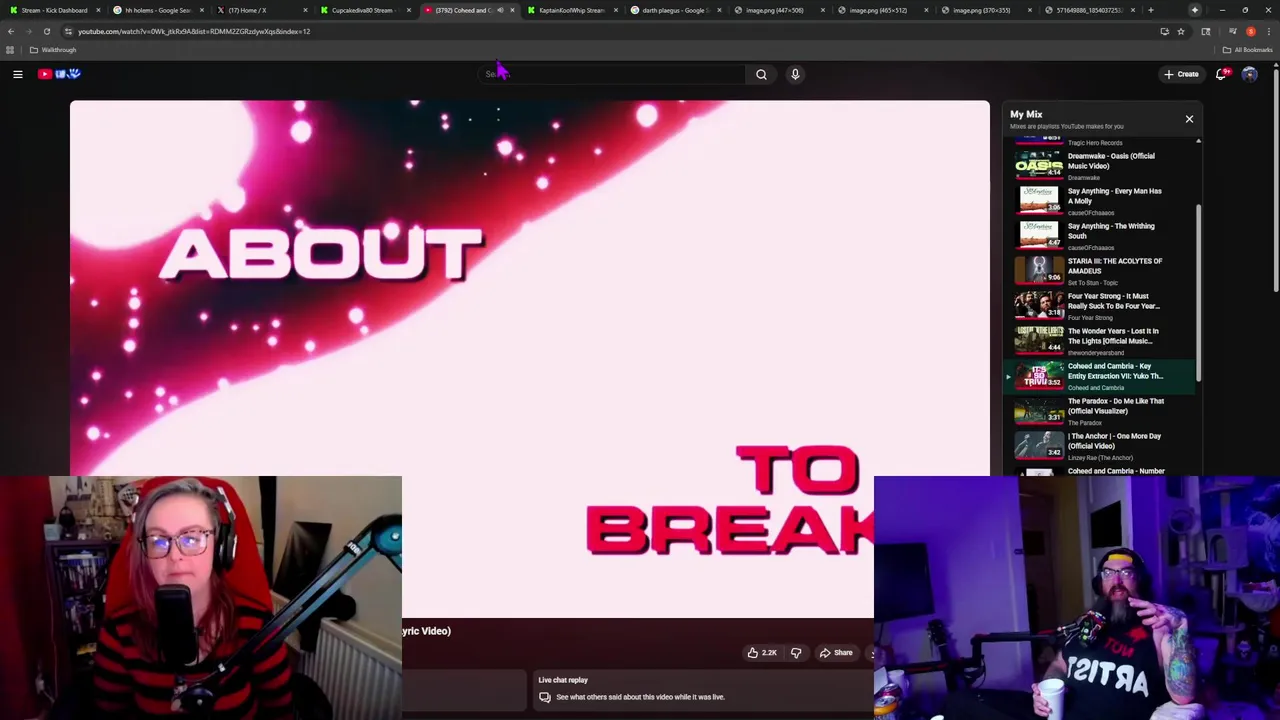The image size is (1280, 720).
Task: Play The Wonder Years - Lost It In The Lights
Action: (1100, 340)
